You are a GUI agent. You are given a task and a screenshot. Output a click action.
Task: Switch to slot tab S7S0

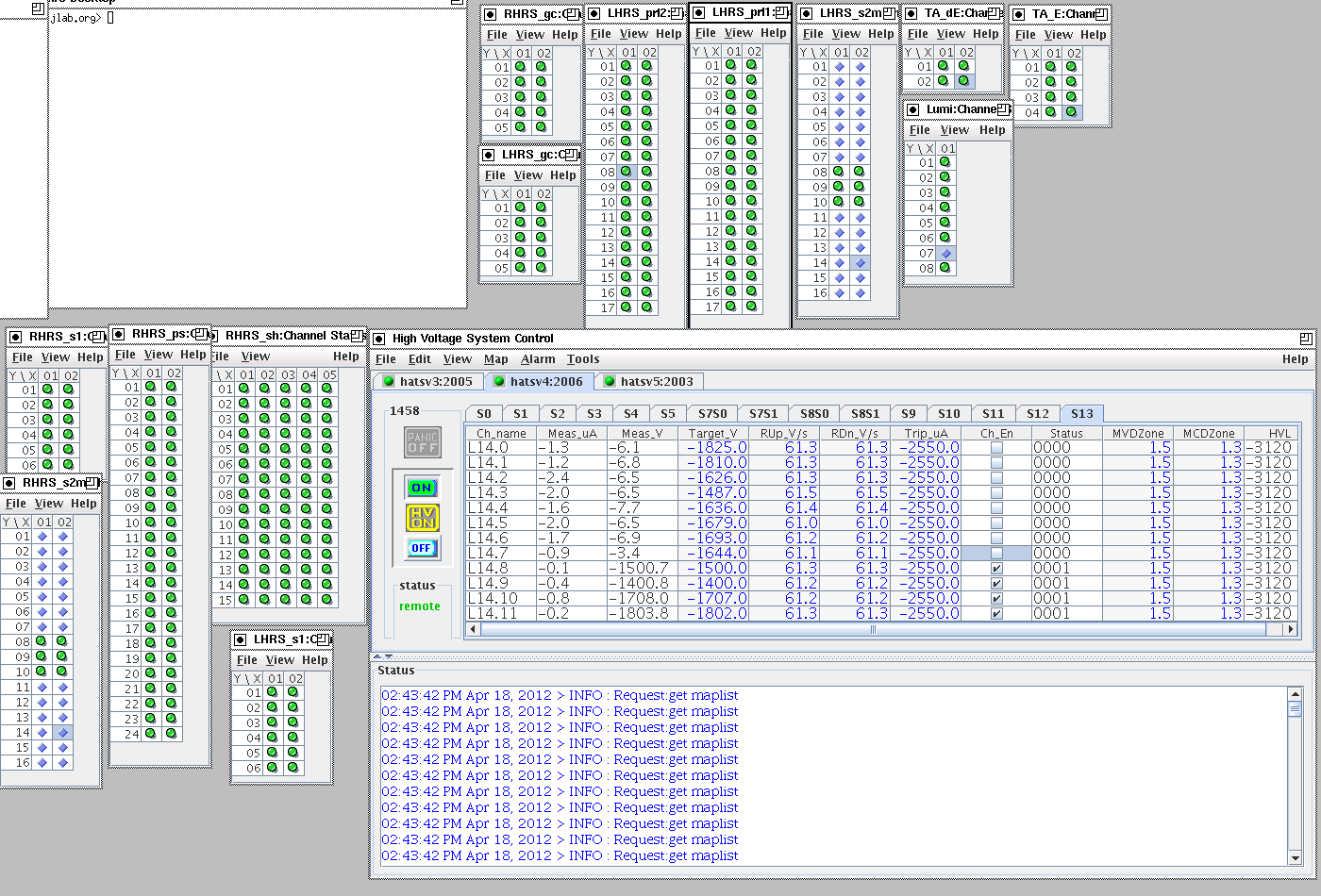pyautogui.click(x=712, y=413)
